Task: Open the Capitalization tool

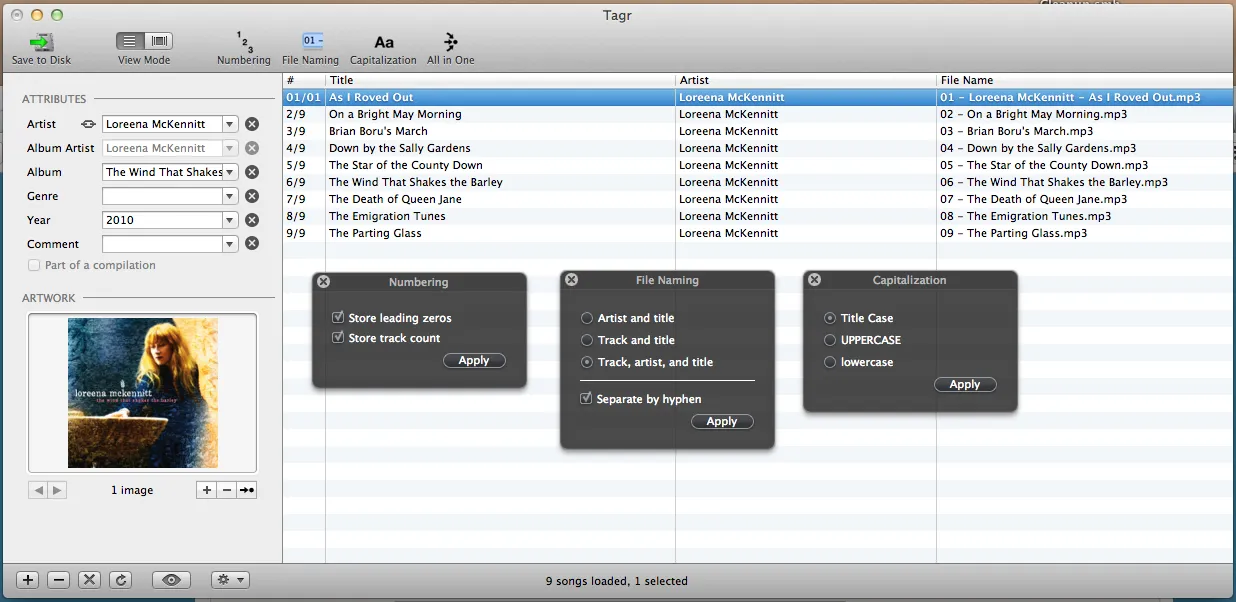Action: click(383, 45)
